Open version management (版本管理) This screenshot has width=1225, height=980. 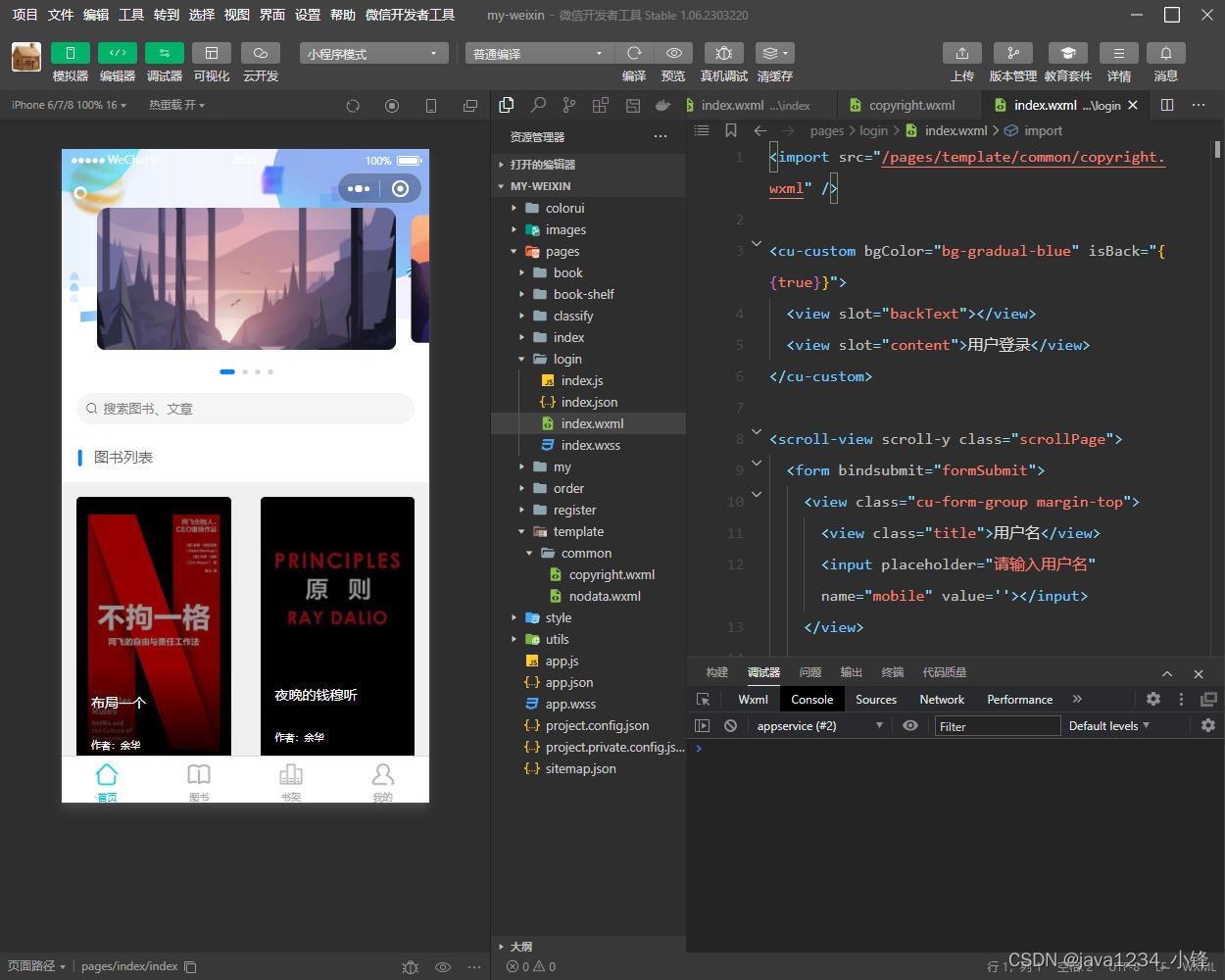[1013, 53]
